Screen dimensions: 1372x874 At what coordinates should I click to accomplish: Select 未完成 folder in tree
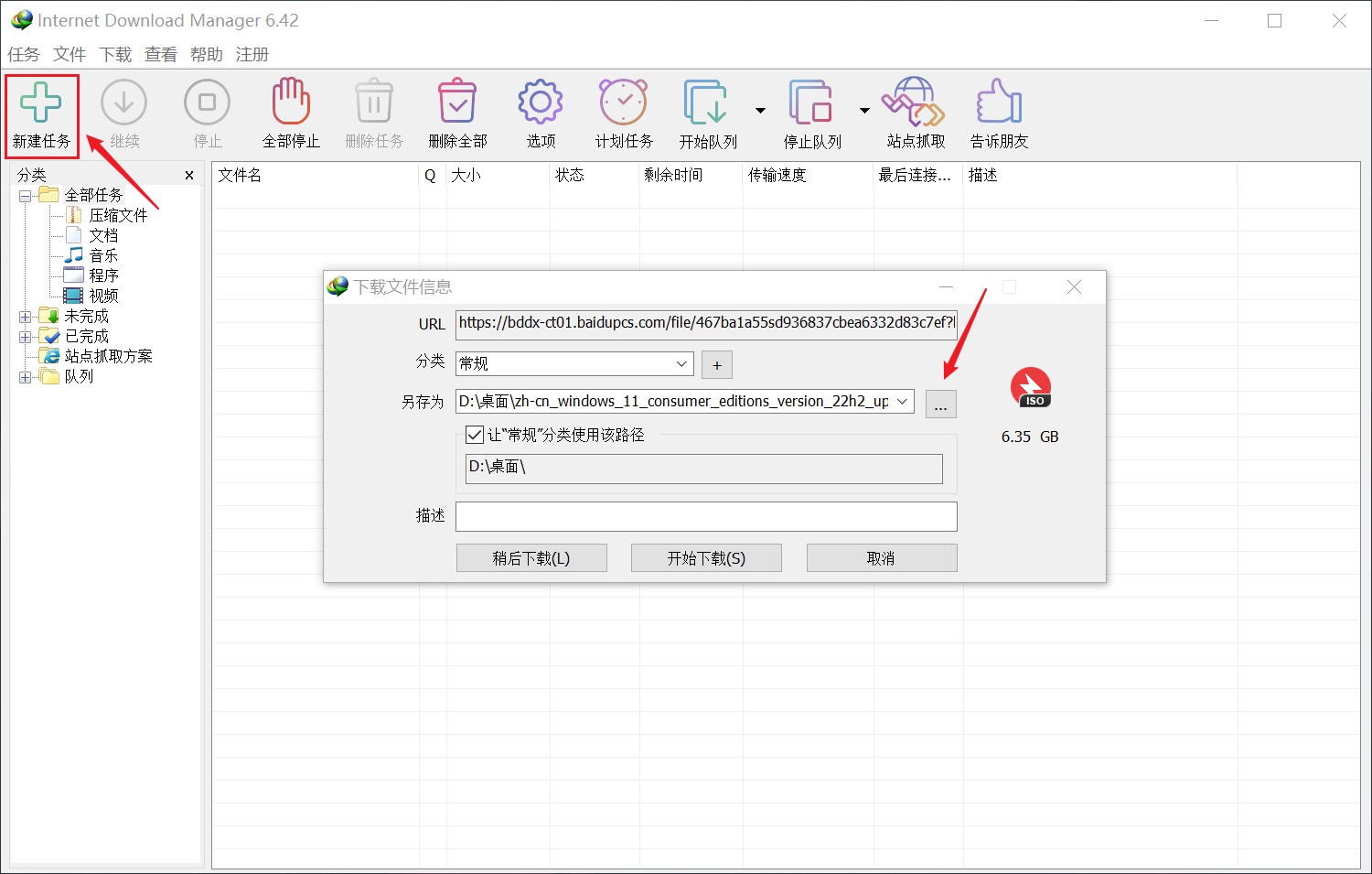[87, 316]
